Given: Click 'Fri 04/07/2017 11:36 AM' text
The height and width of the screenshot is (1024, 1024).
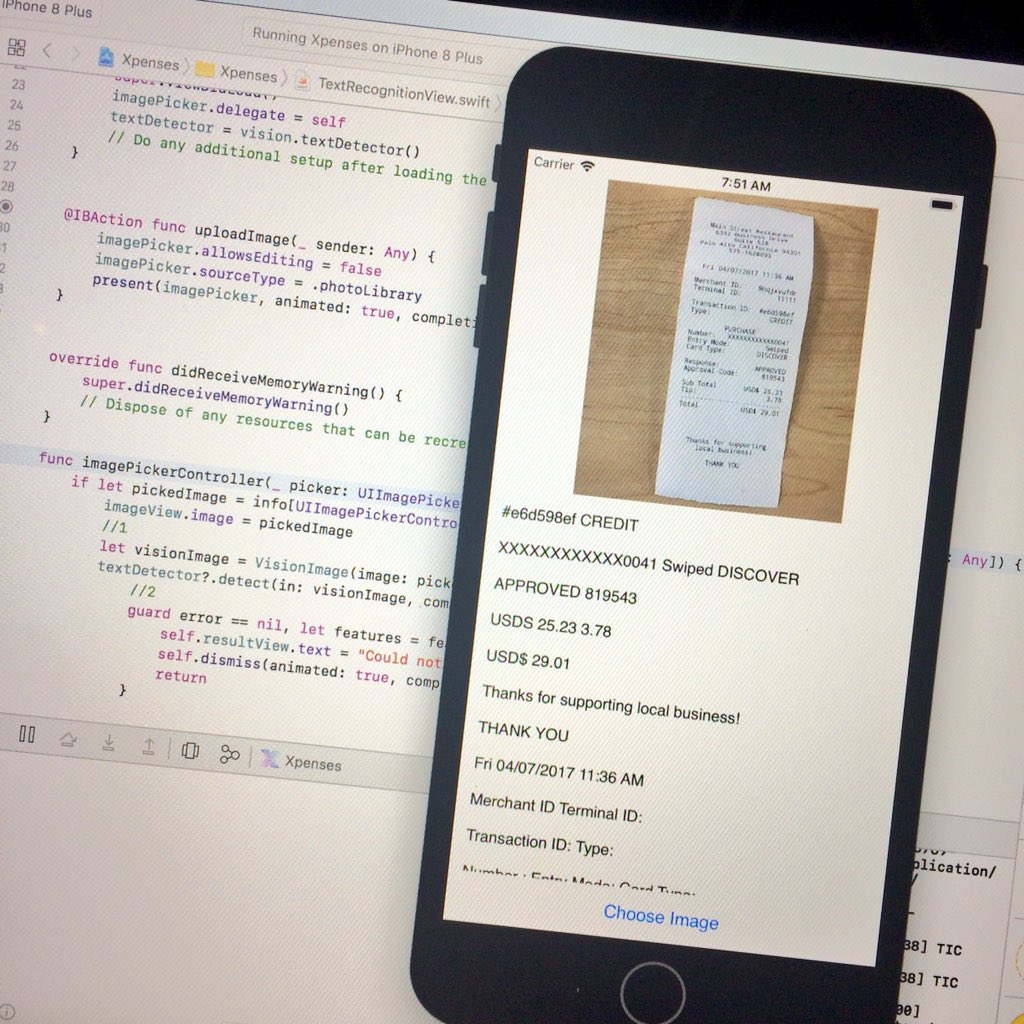Looking at the screenshot, I should click(559, 770).
